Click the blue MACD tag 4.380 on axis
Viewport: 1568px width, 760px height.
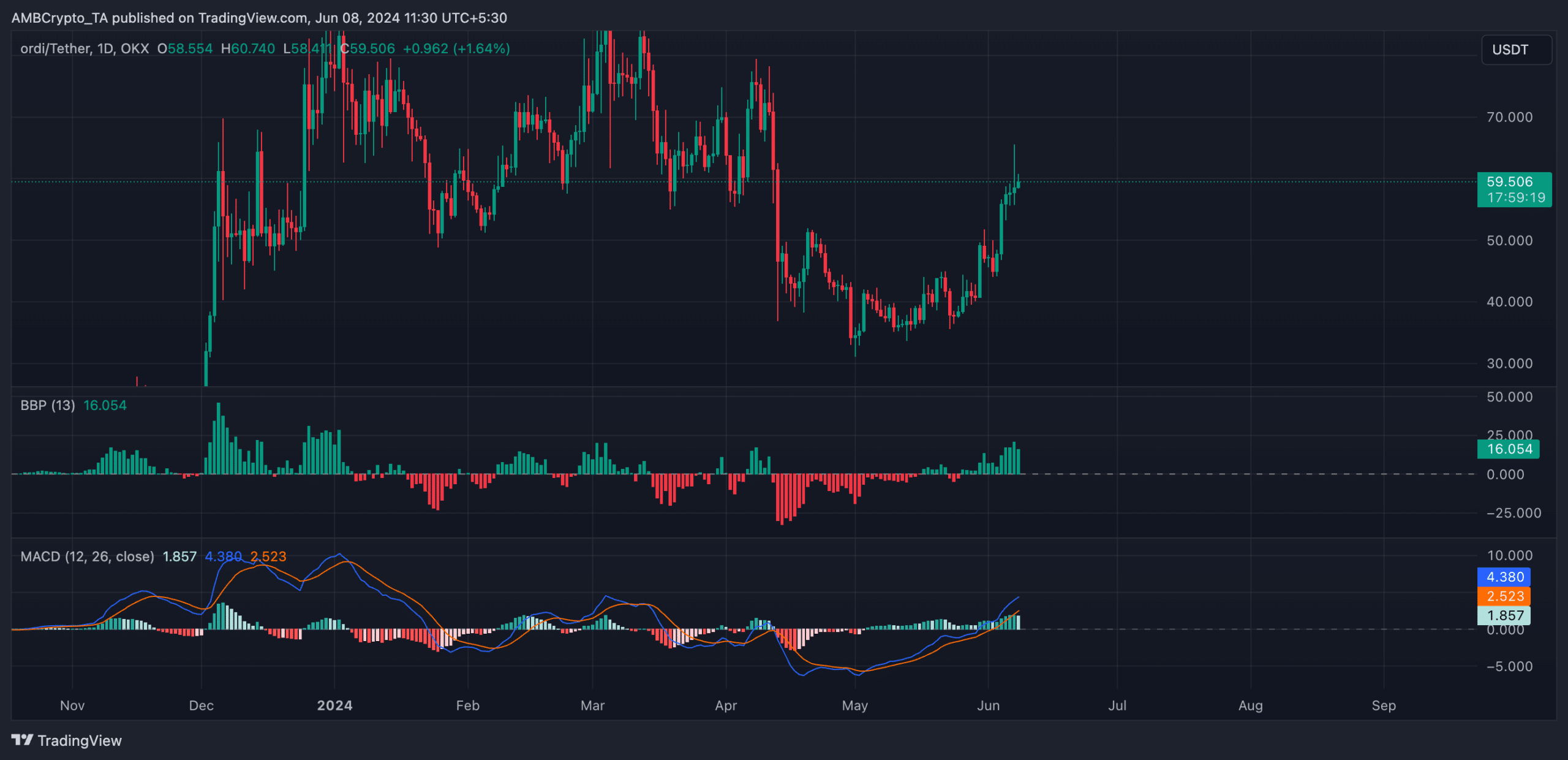point(1504,577)
